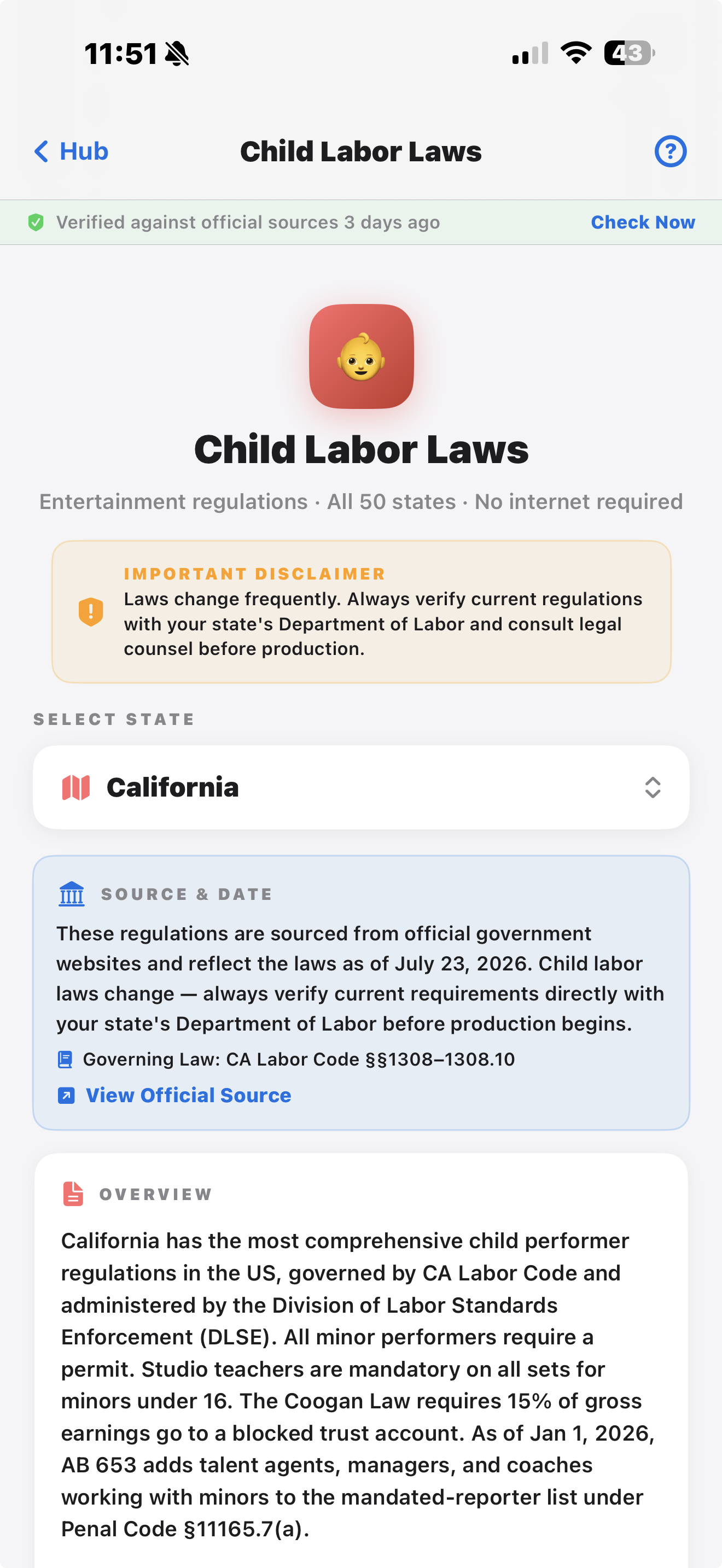Tap Check Now to re-verify sources
722x1568 pixels.
click(x=643, y=222)
